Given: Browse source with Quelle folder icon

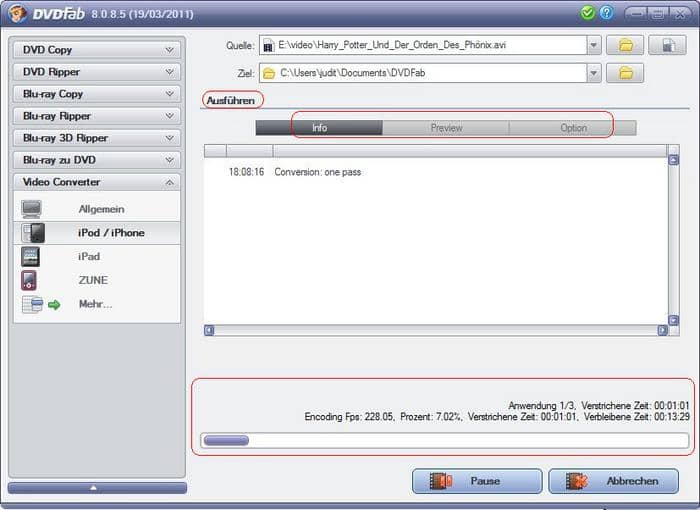Looking at the screenshot, I should click(625, 45).
